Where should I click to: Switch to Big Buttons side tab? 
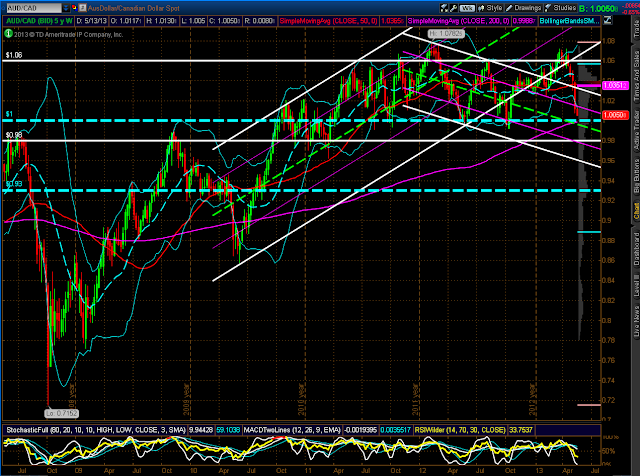click(636, 176)
